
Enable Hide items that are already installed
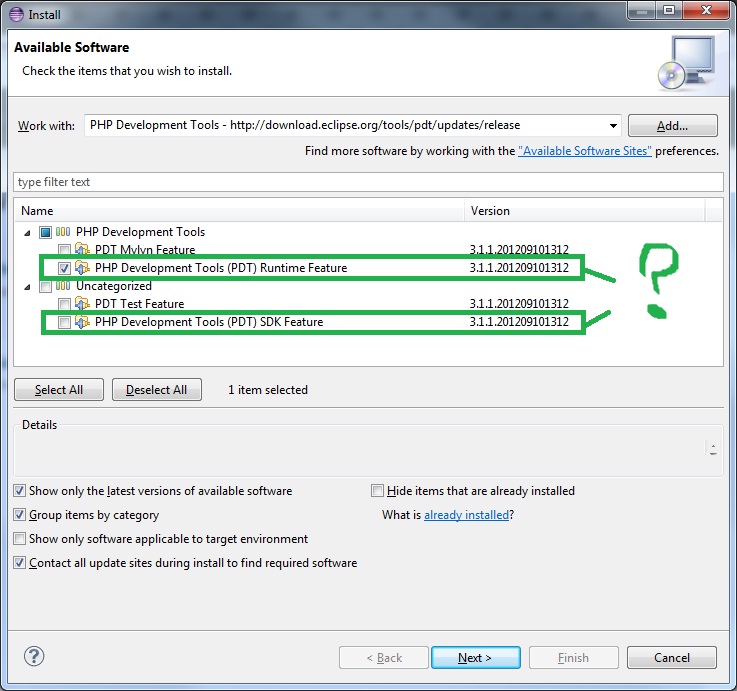377,491
